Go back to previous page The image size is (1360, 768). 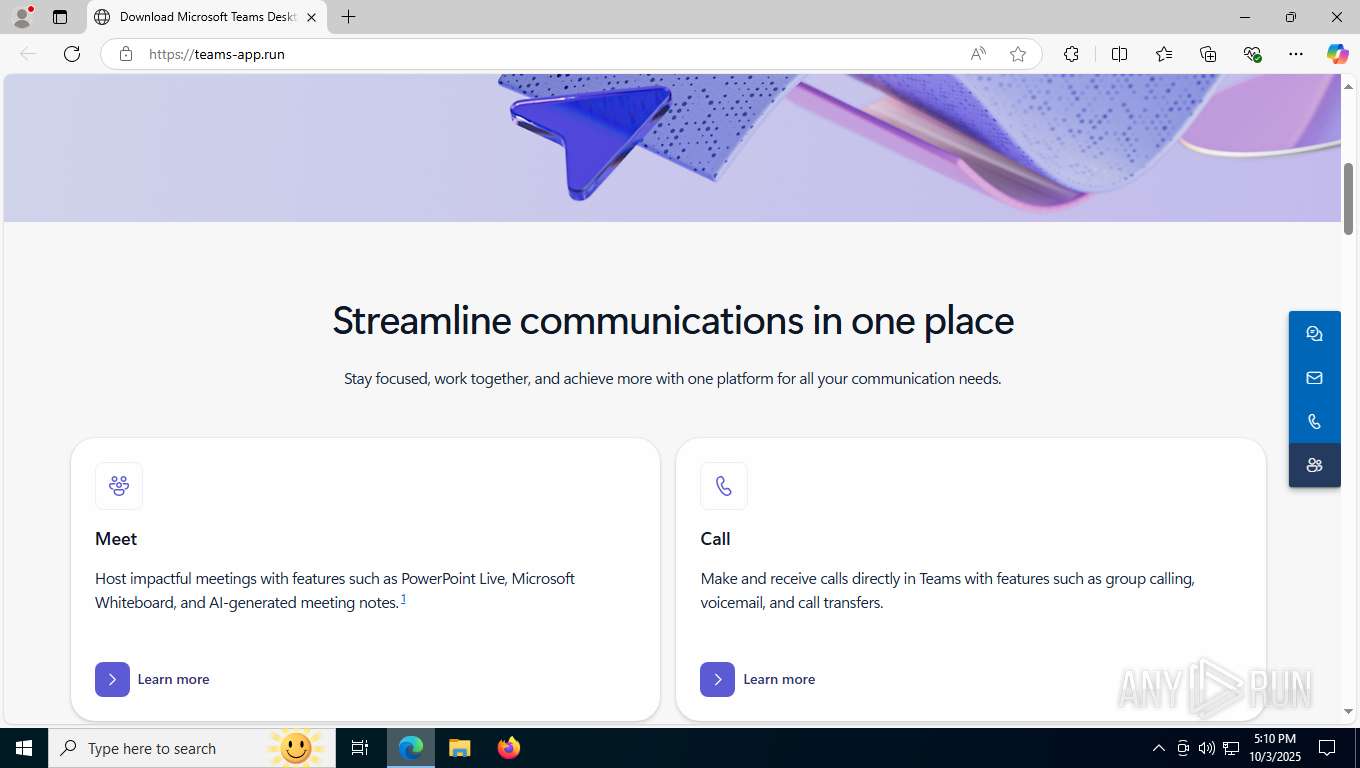(28, 54)
